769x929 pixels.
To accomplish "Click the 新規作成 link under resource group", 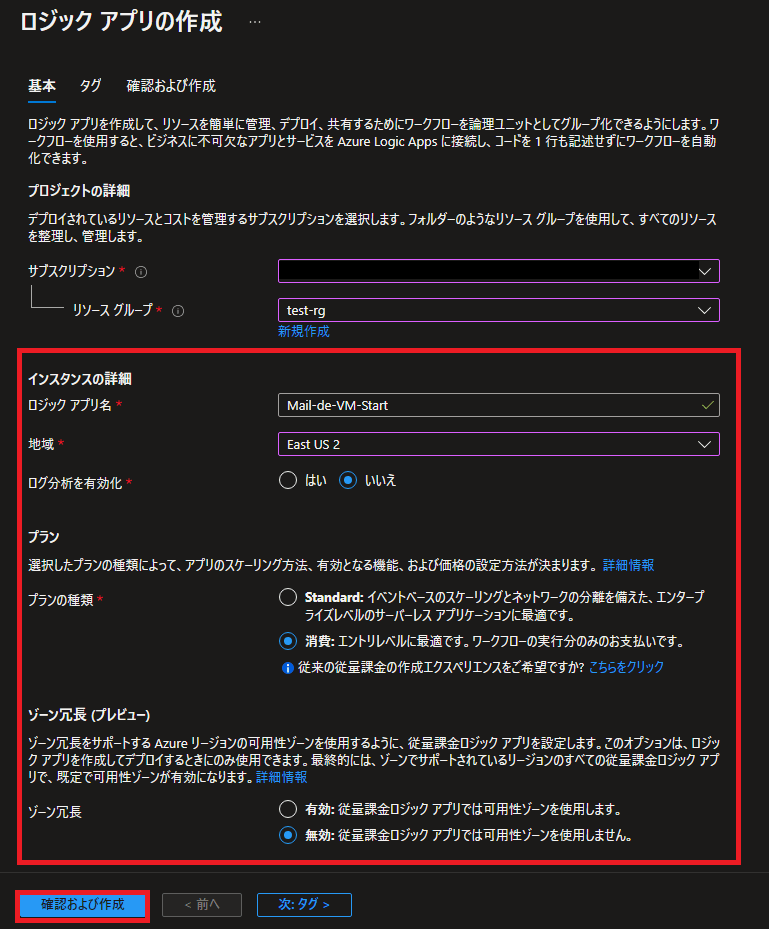I will coord(303,331).
